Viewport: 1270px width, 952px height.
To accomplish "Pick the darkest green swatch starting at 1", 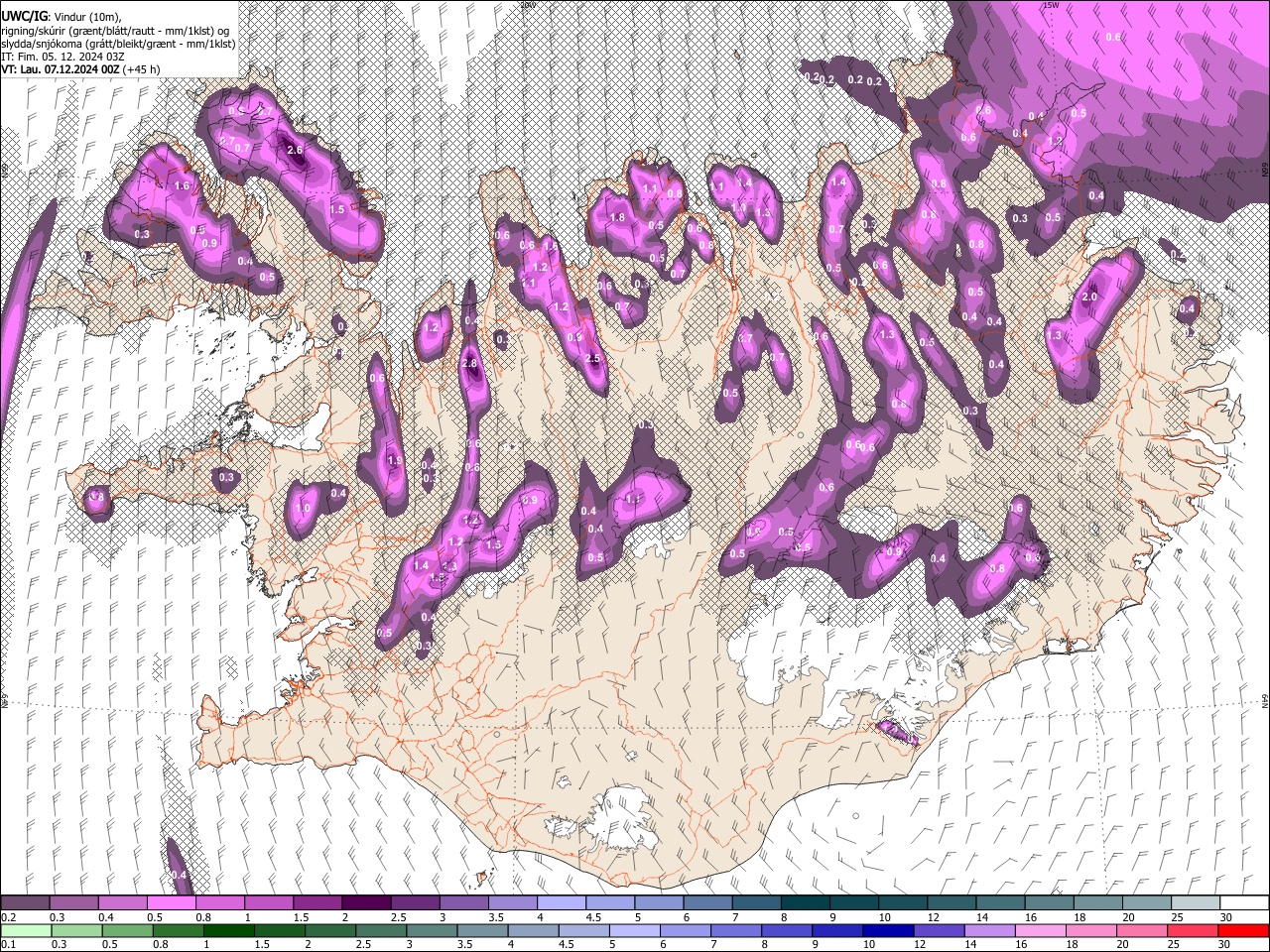I will pos(229,930).
